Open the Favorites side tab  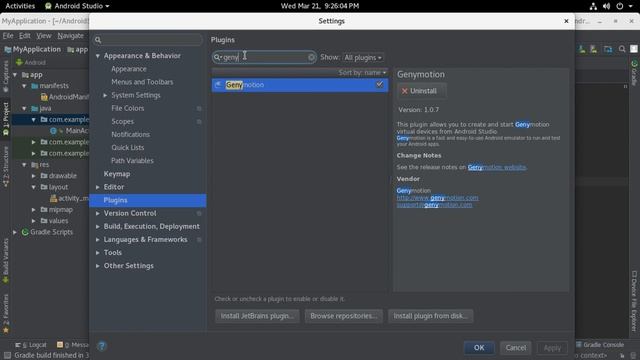coord(6,313)
